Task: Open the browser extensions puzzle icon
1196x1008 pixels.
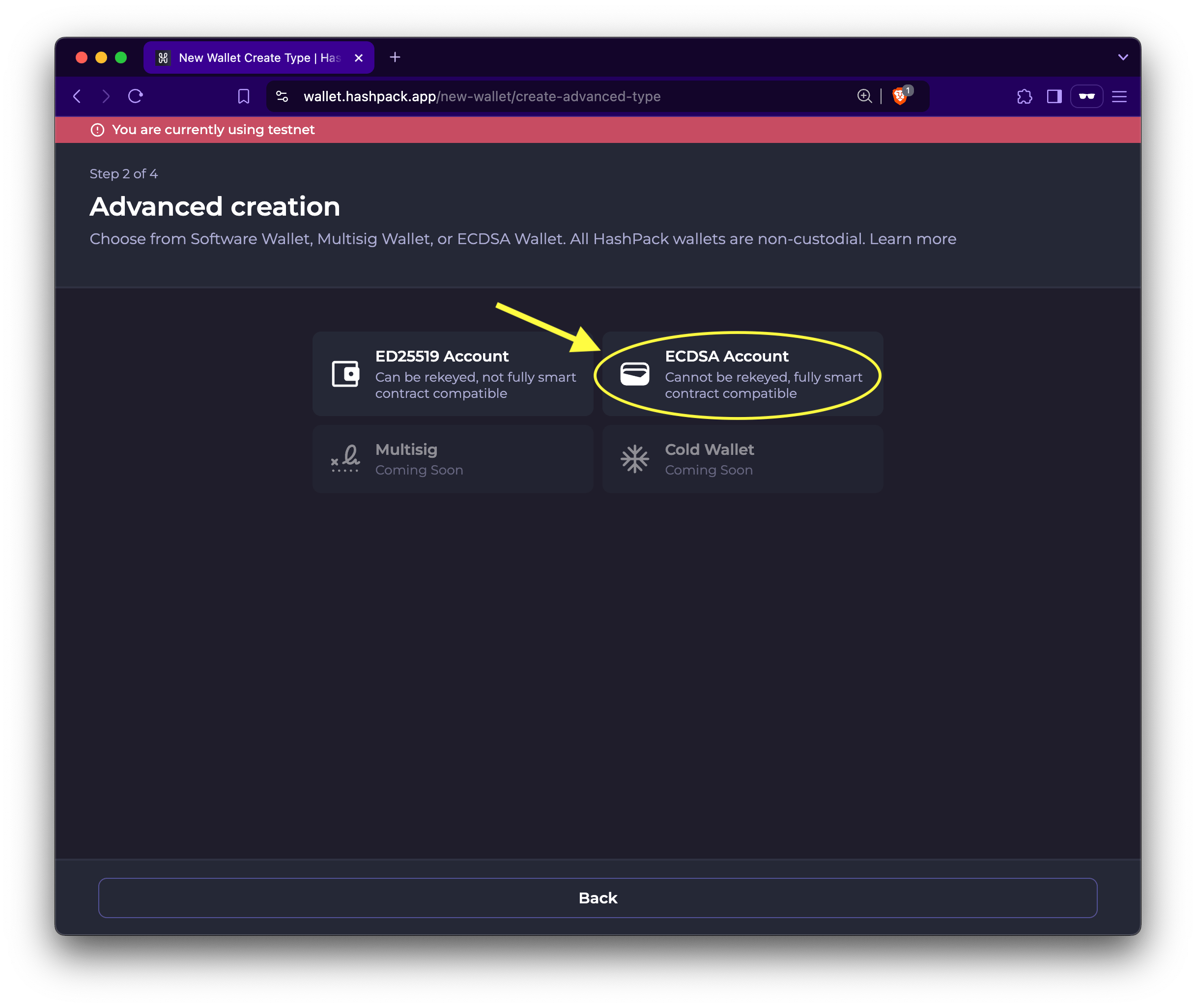Action: click(1025, 97)
